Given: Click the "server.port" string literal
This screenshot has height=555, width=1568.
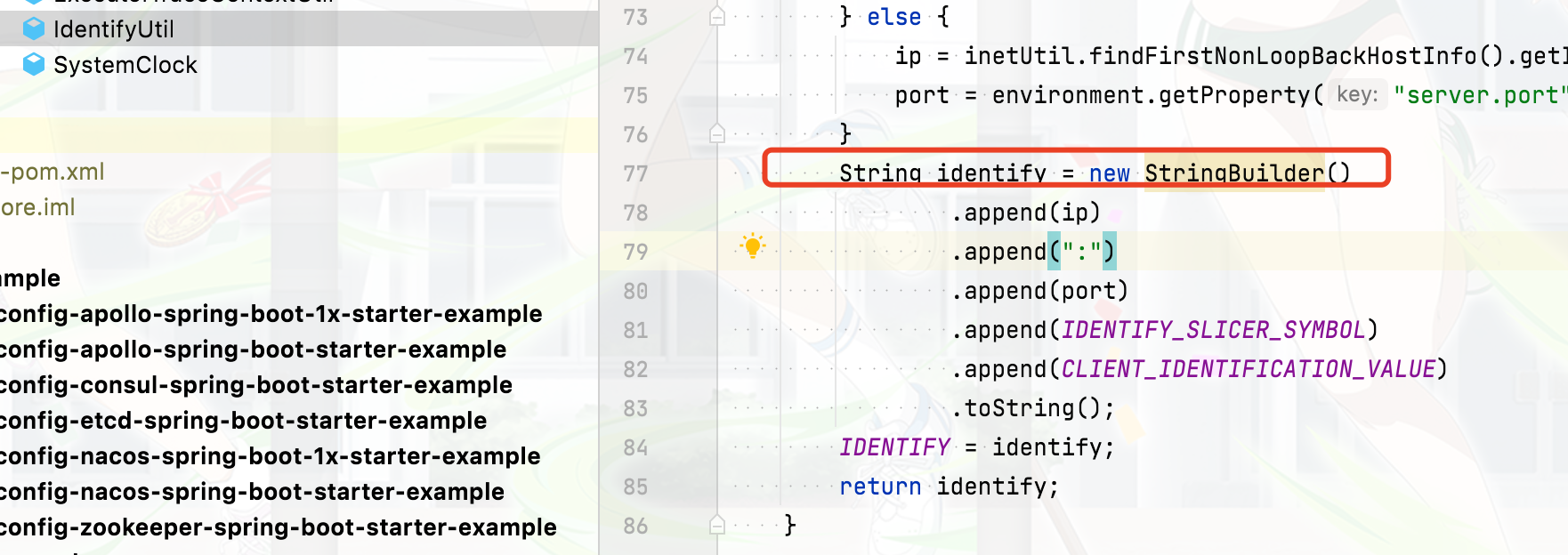Looking at the screenshot, I should [1481, 95].
